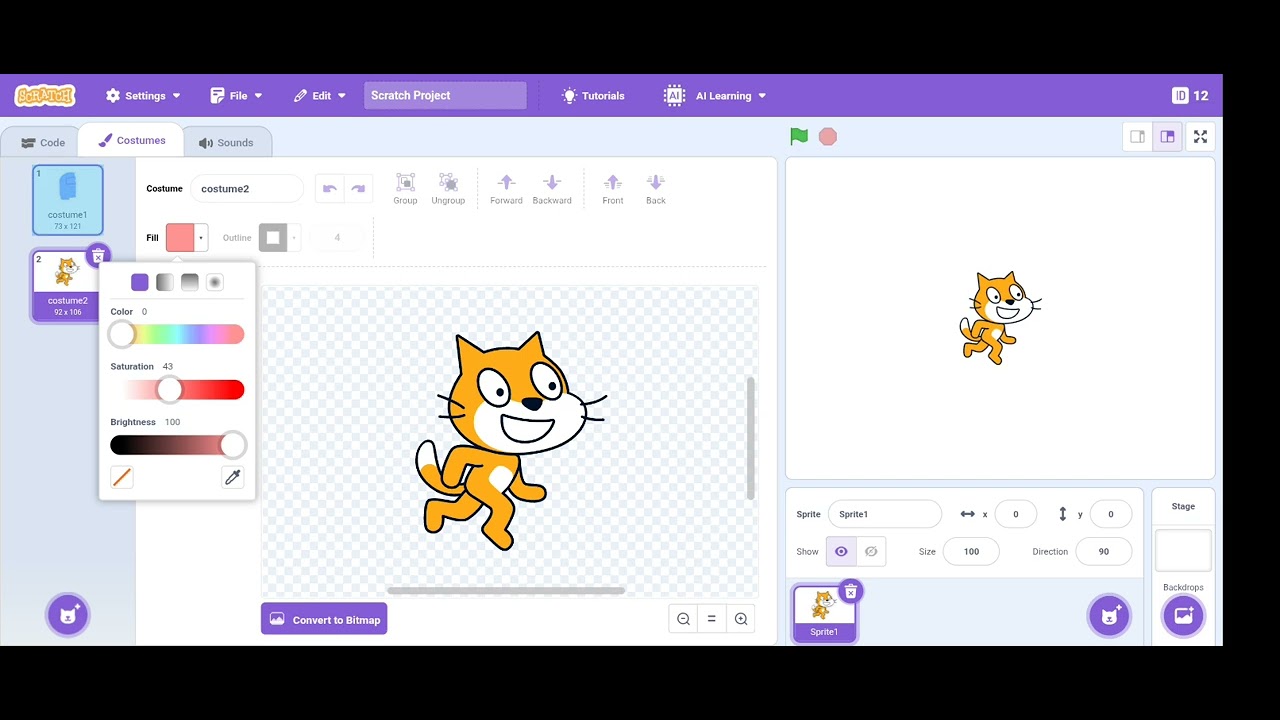Select horizontal gradient fill type
This screenshot has height=720, width=1280.
[165, 283]
